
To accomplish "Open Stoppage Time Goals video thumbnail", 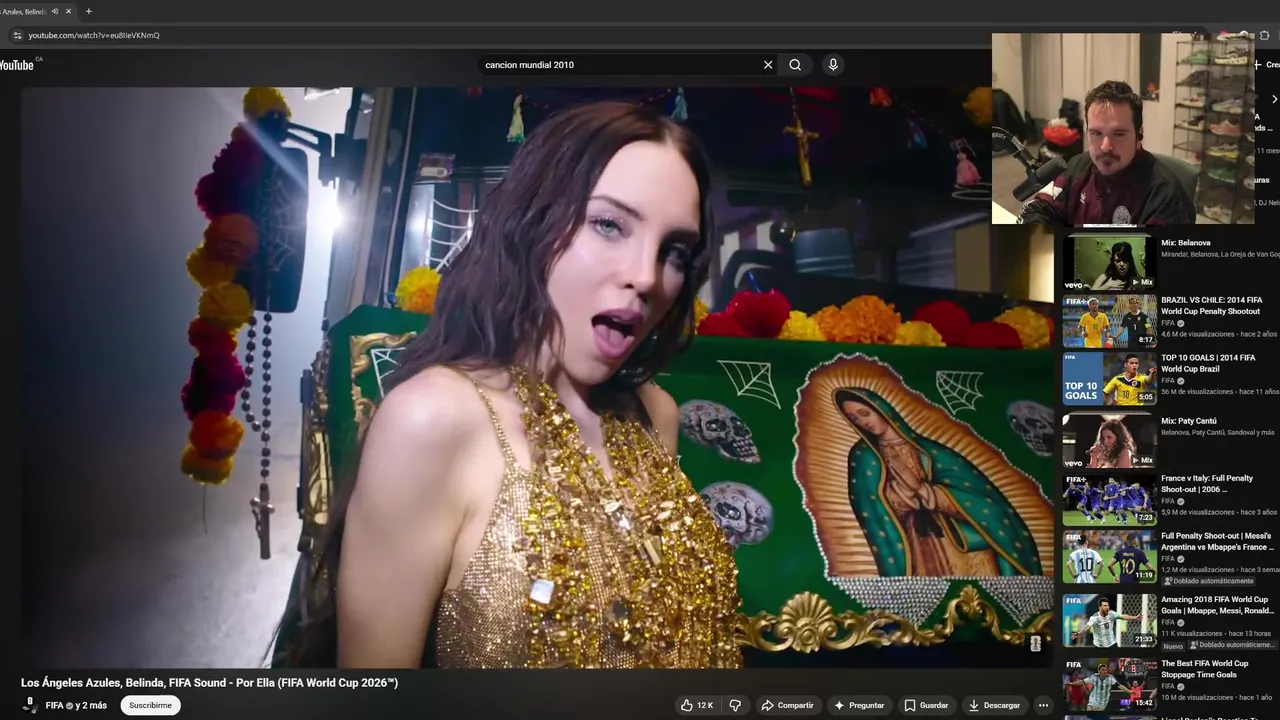I will coord(1109,683).
